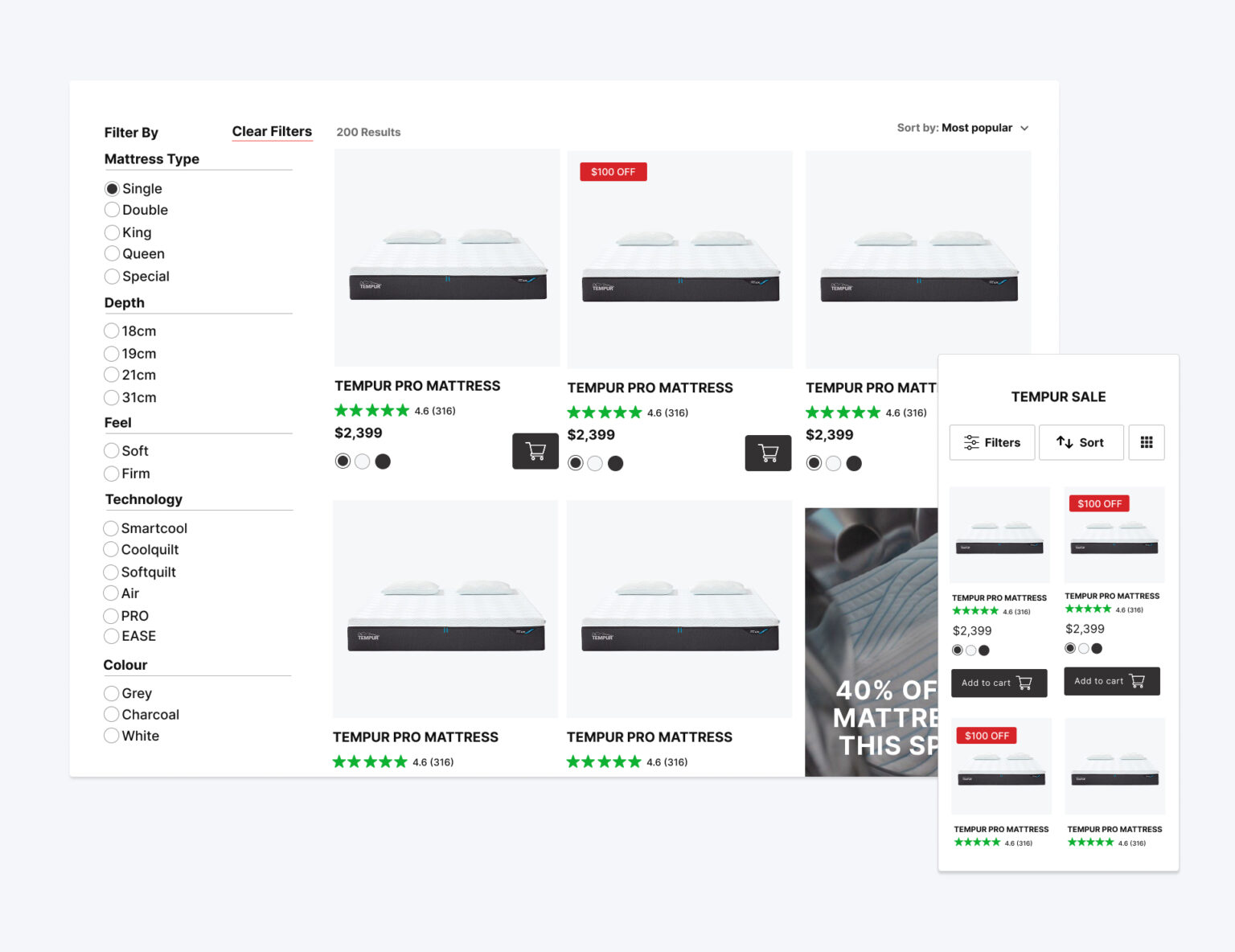Click the cart icon under first mattress

(535, 451)
